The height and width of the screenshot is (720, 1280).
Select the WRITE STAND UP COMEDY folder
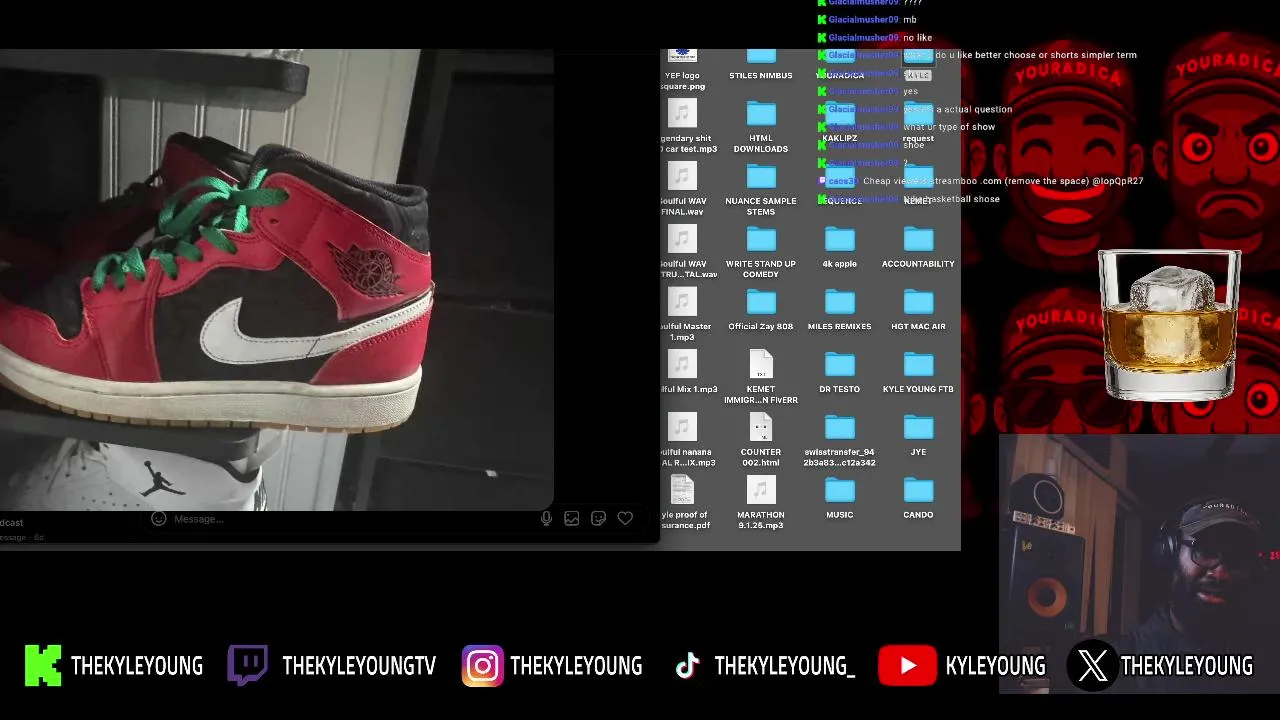pyautogui.click(x=761, y=253)
